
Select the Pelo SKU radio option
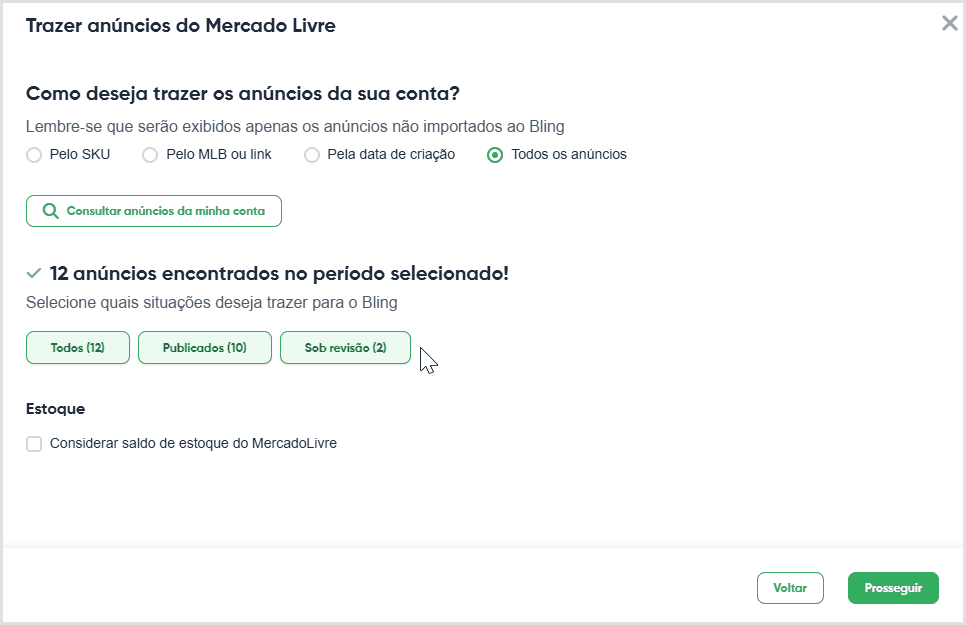pos(34,155)
